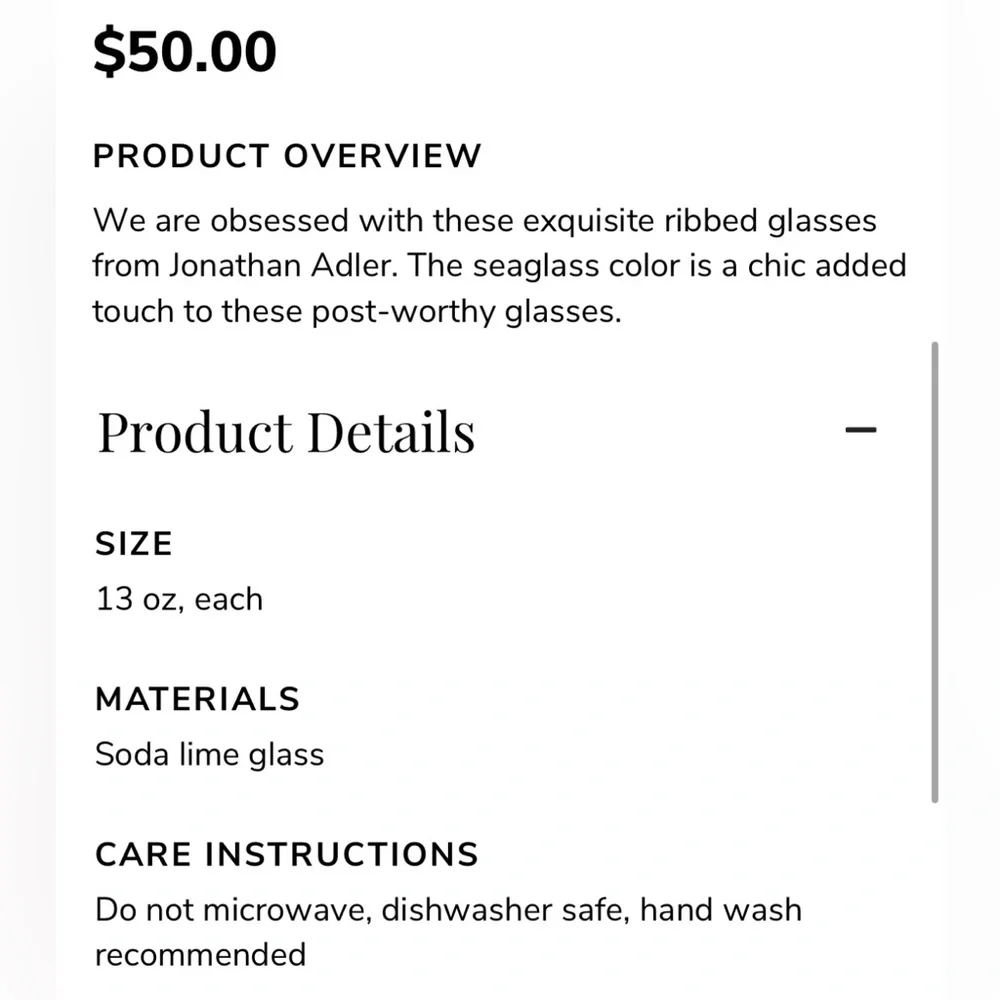Click the CARE INSTRUCTIONS label
The image size is (1000, 1000).
(286, 855)
